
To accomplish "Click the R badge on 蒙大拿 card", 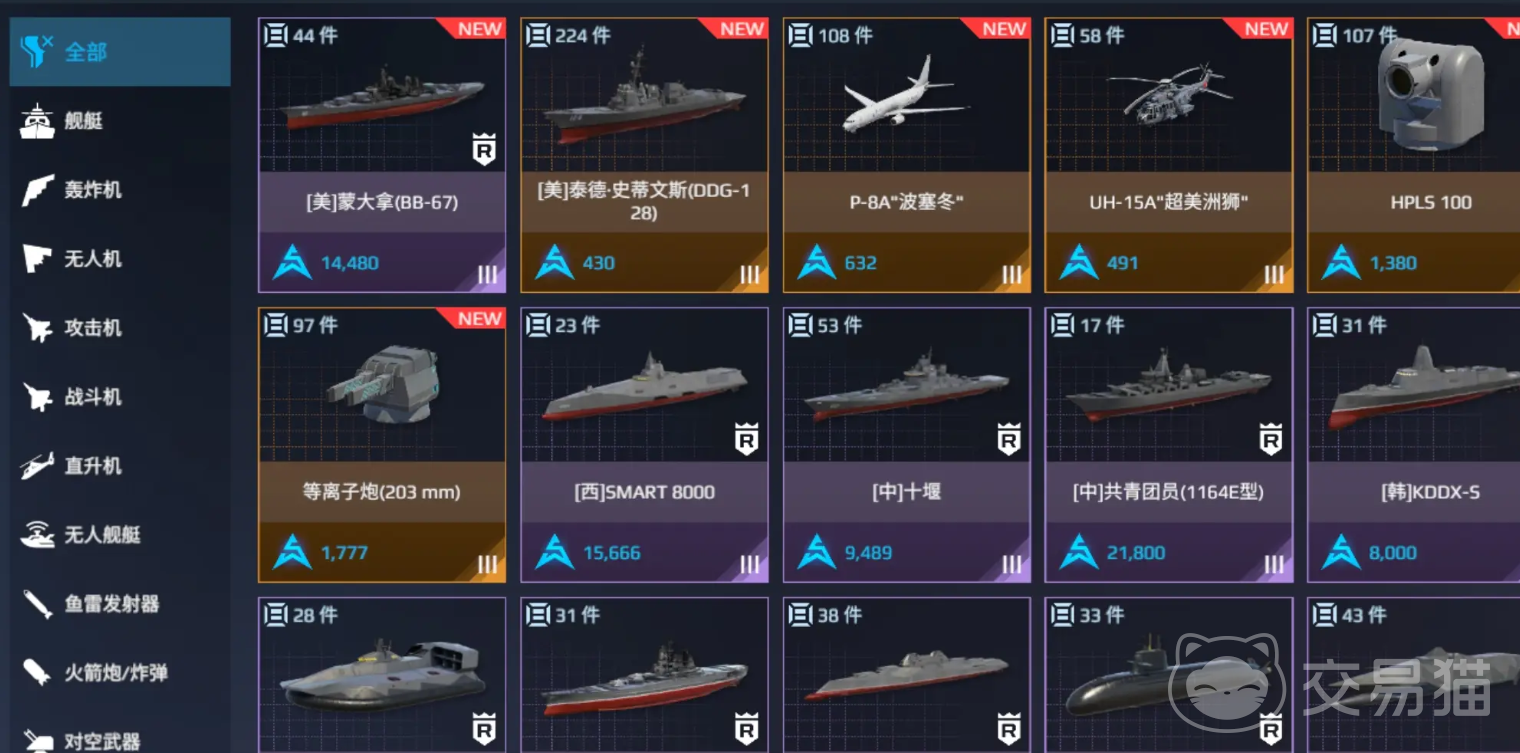I will [484, 150].
